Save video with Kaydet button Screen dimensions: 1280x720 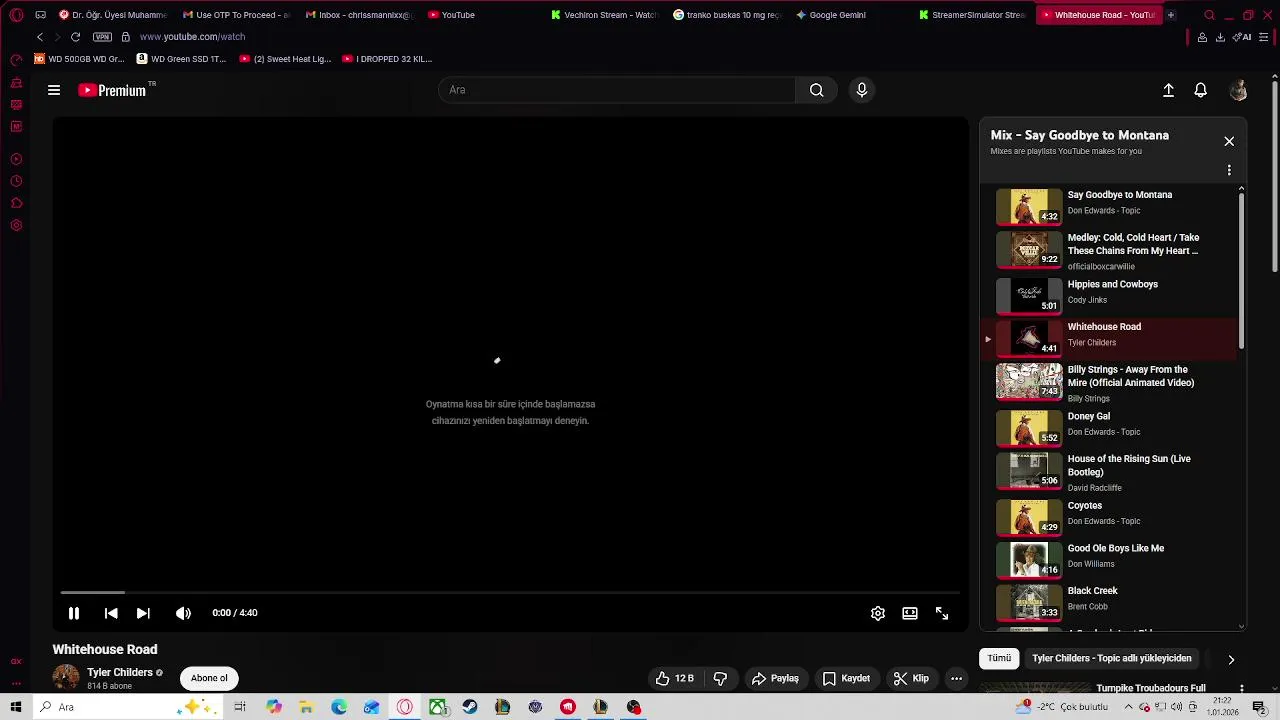coord(846,678)
